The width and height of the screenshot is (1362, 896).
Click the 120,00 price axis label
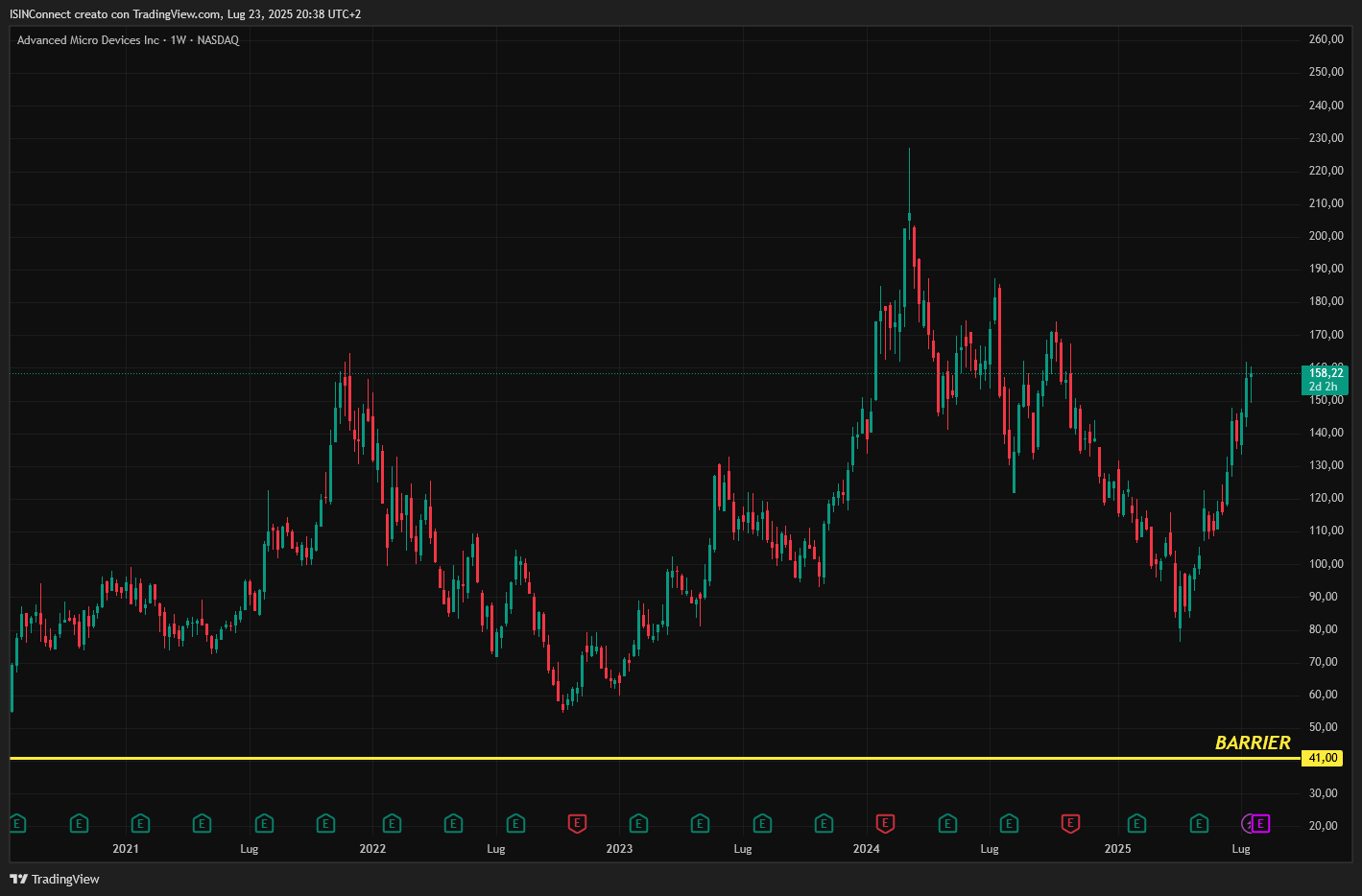point(1326,498)
